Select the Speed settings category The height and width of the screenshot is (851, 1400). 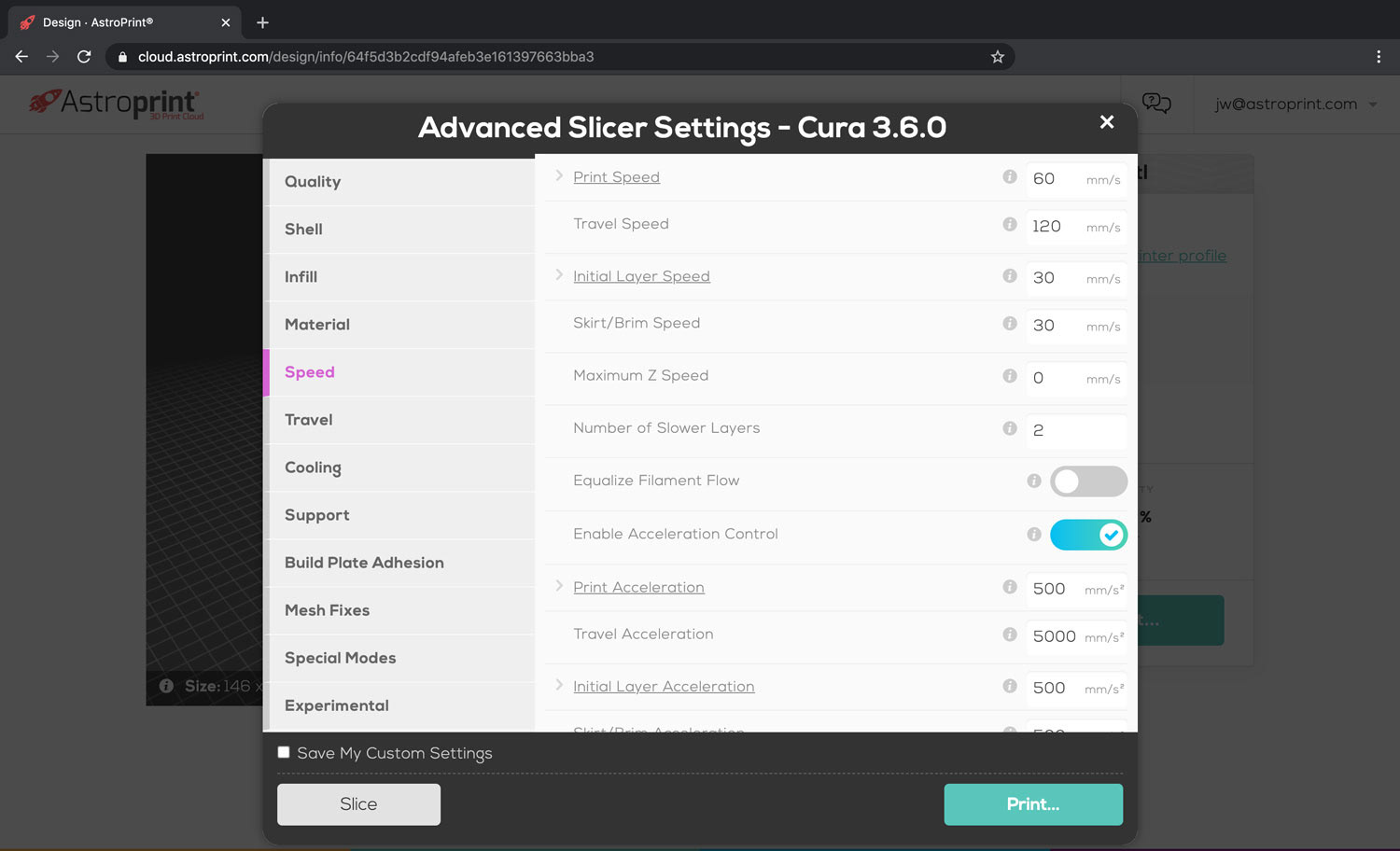pyautogui.click(x=401, y=372)
